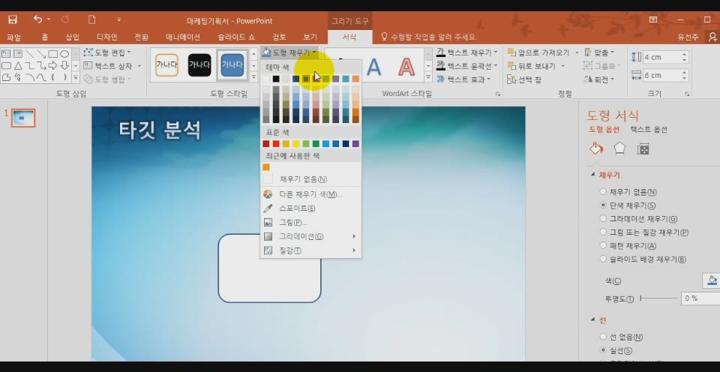Viewport: 720px width, 372px height.
Task: Click the new blank document icon in title bar
Action: [92, 20]
